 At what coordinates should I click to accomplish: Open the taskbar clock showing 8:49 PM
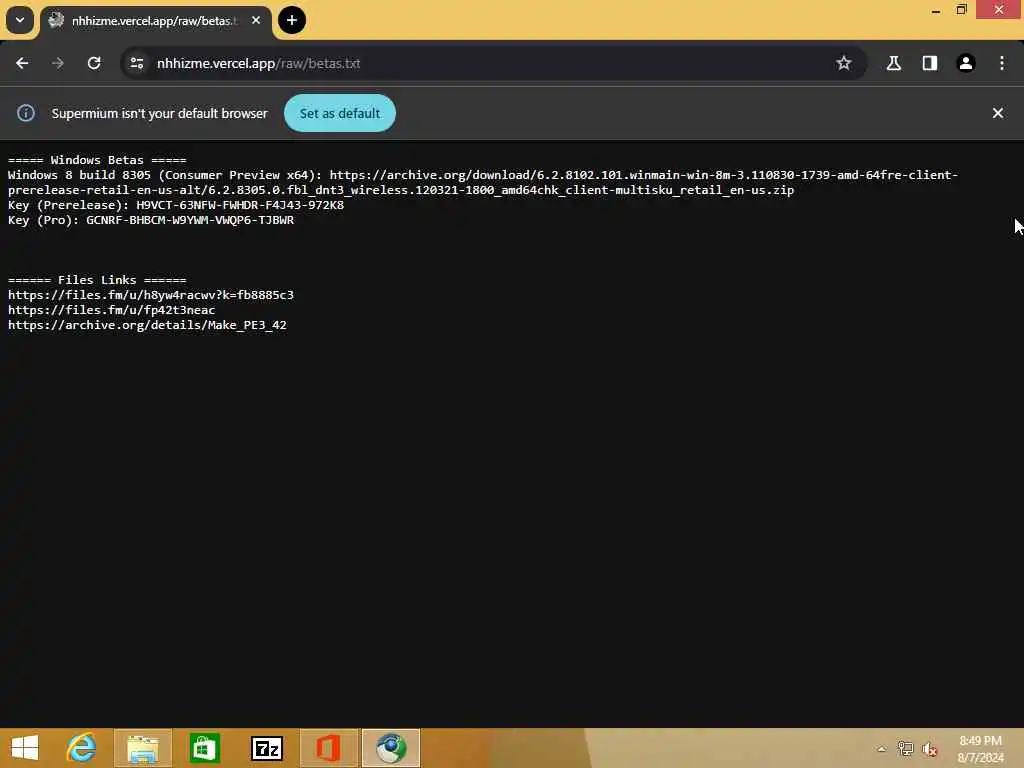pyautogui.click(x=980, y=749)
